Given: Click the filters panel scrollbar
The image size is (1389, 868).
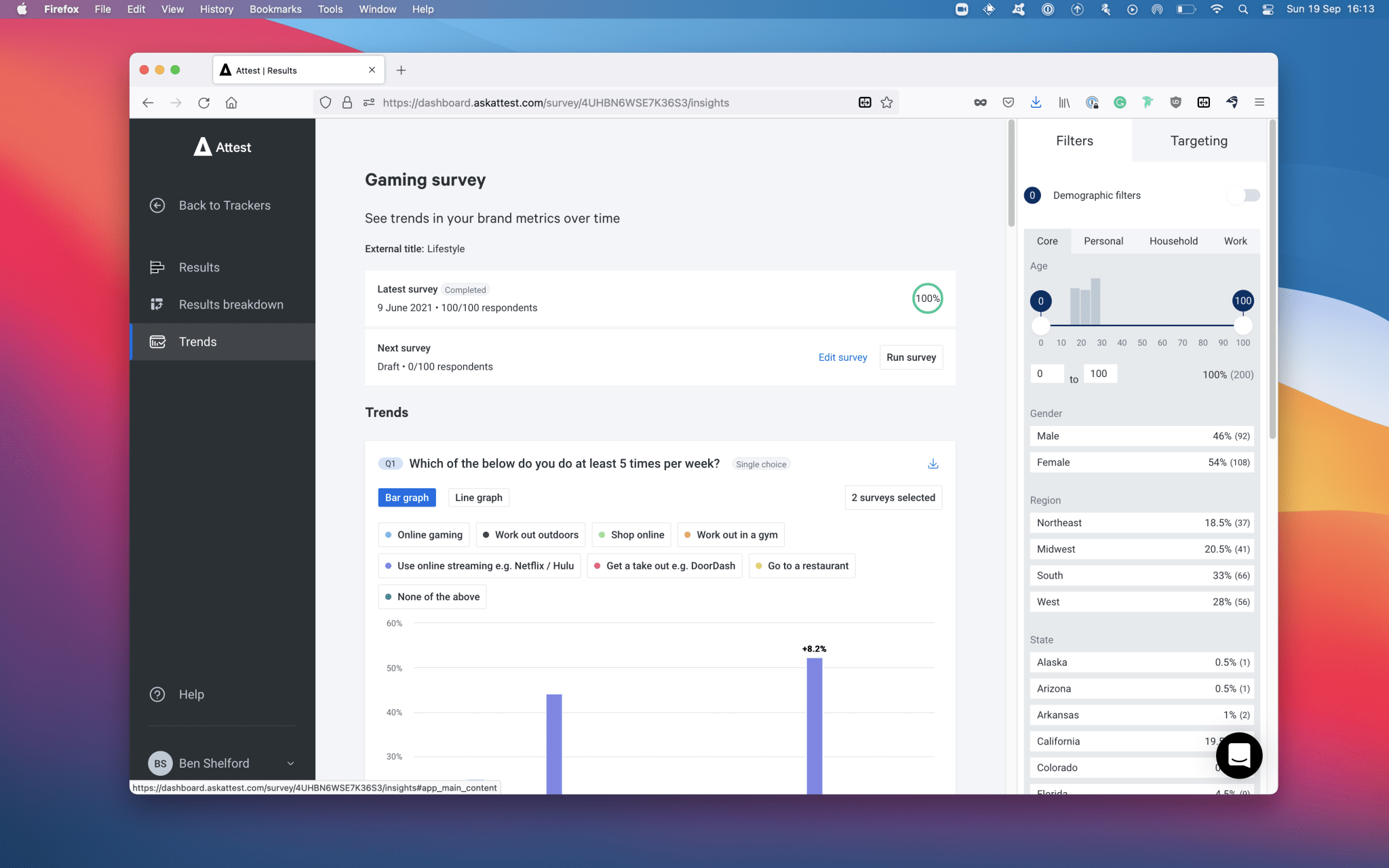Looking at the screenshot, I should point(1272,279).
